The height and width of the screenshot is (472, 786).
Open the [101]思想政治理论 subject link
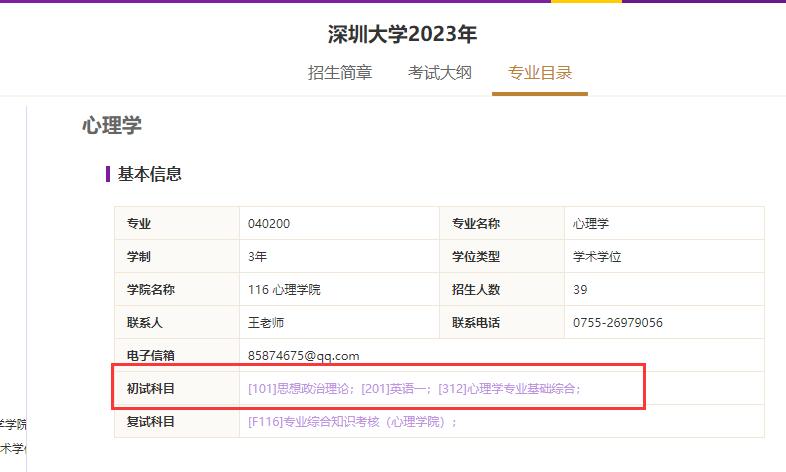click(x=299, y=388)
